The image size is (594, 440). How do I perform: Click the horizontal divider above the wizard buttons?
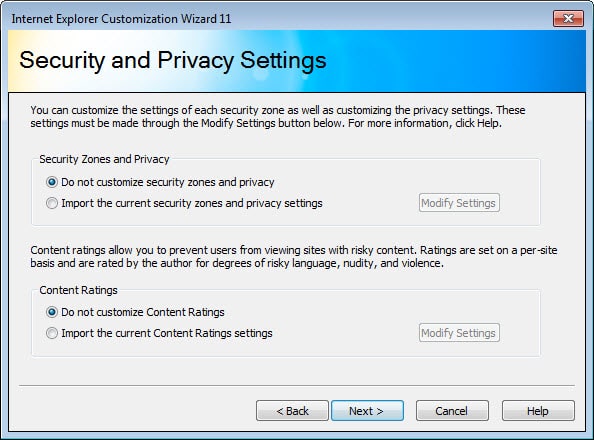pyautogui.click(x=297, y=386)
